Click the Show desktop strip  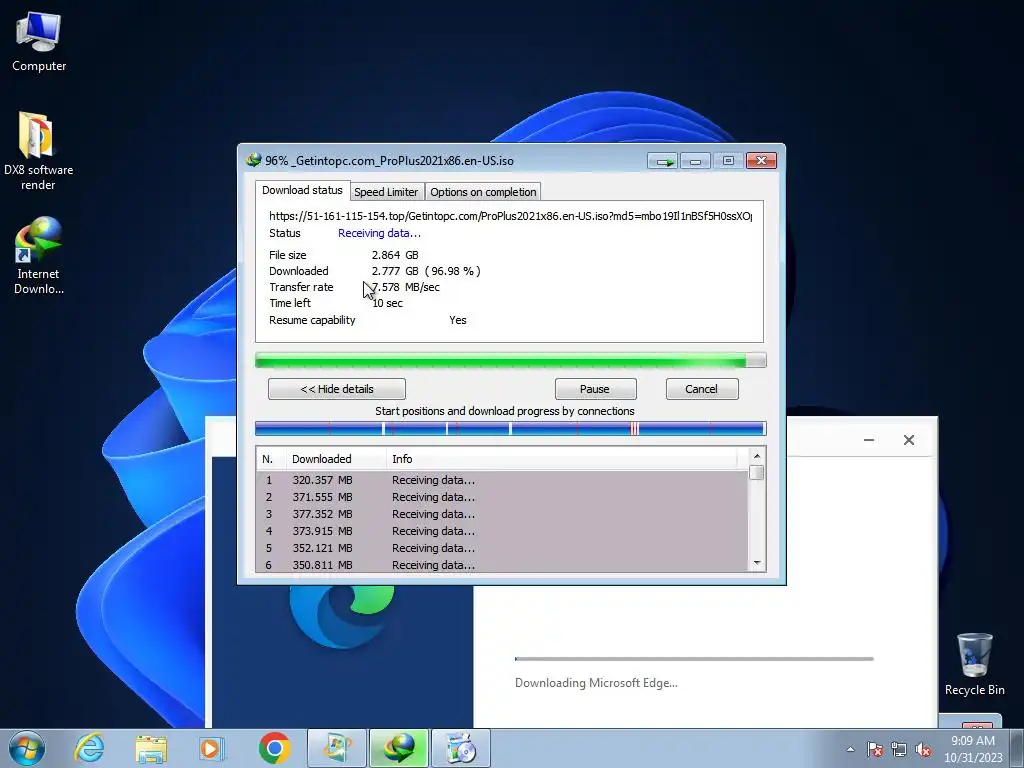pyautogui.click(x=1017, y=748)
